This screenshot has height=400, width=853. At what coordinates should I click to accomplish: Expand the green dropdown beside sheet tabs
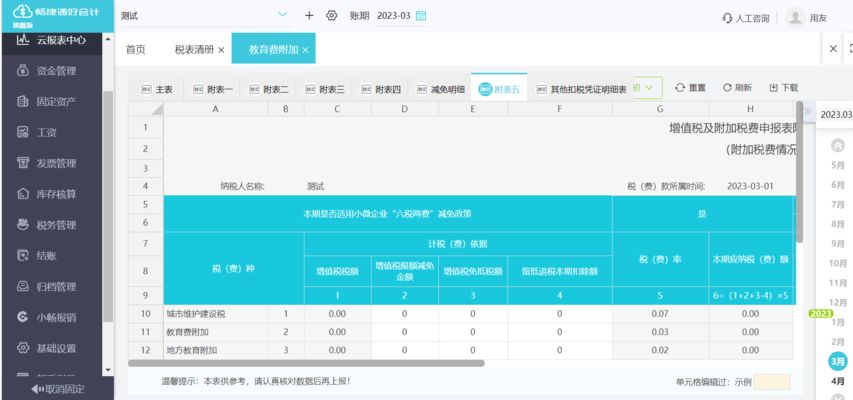coord(648,88)
